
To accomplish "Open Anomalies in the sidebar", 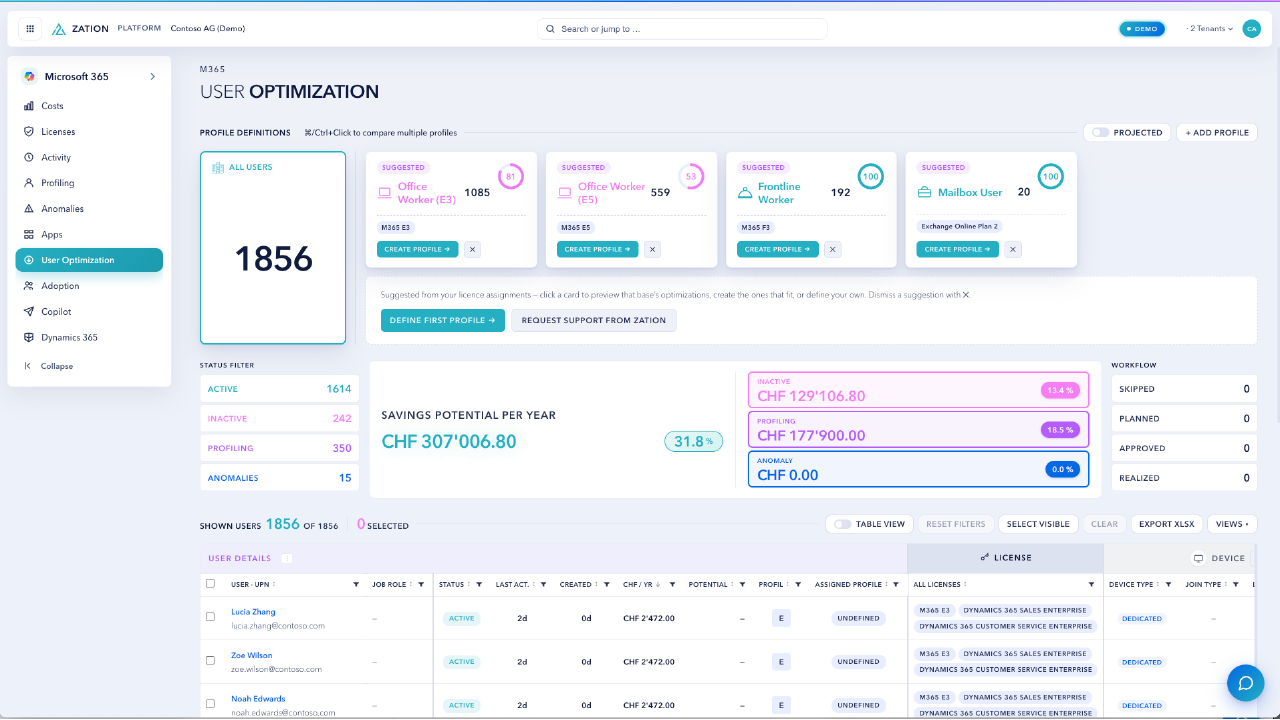I will click(x=89, y=209).
